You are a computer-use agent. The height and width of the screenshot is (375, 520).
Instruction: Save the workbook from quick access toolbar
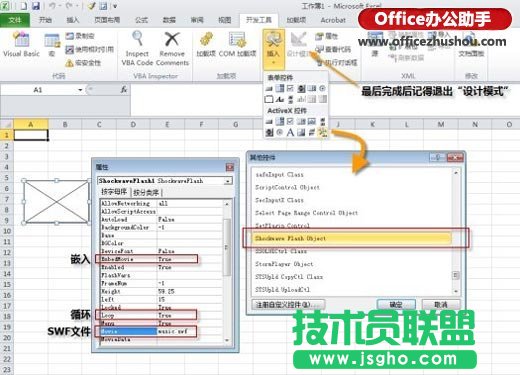click(36, 6)
